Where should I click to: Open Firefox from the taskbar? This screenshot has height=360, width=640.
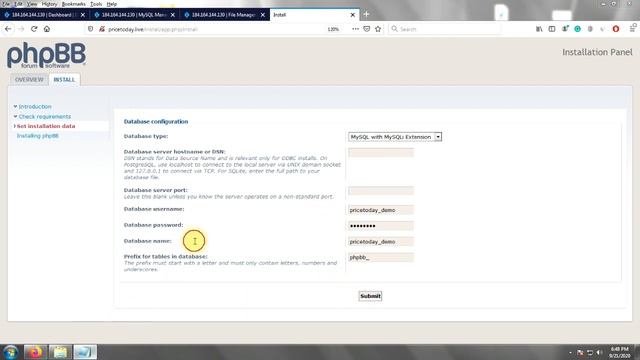(x=35, y=352)
